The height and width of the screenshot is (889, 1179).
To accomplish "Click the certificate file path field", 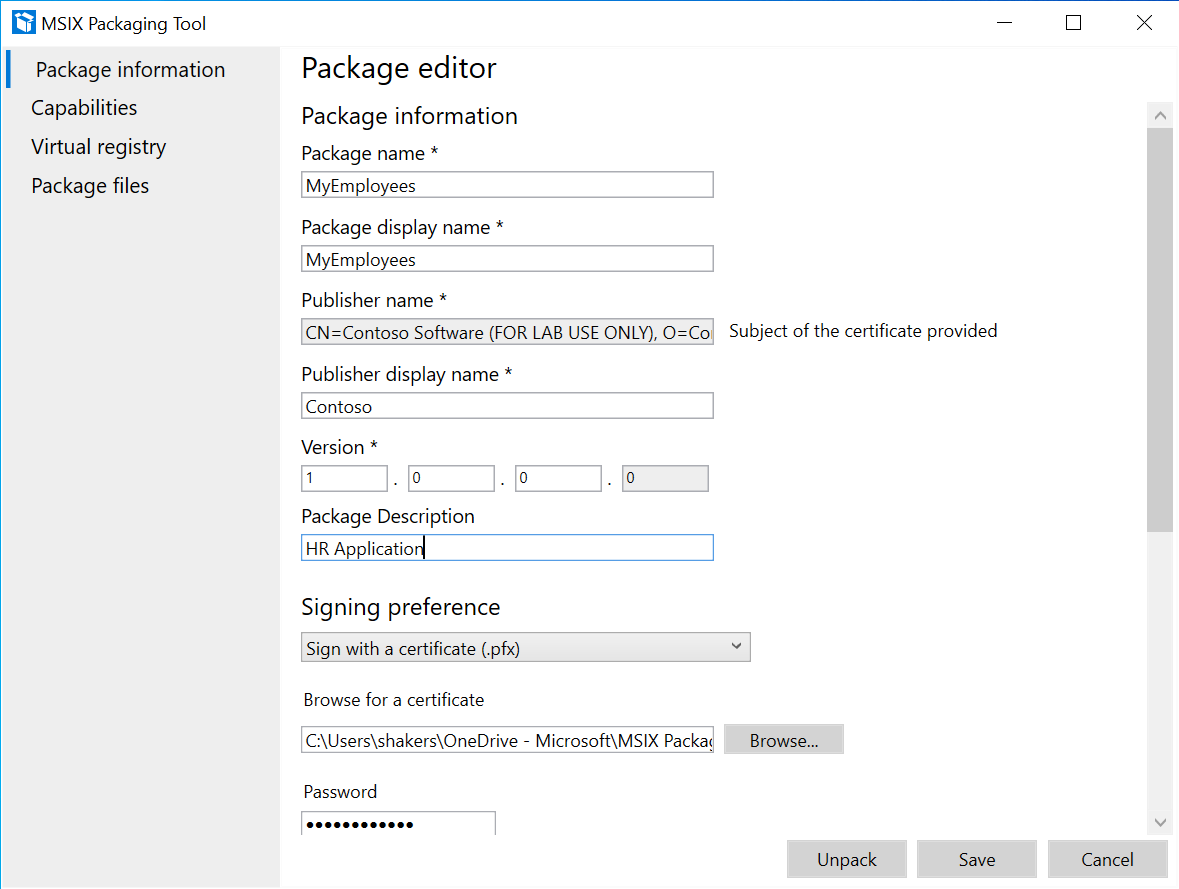I will (506, 739).
